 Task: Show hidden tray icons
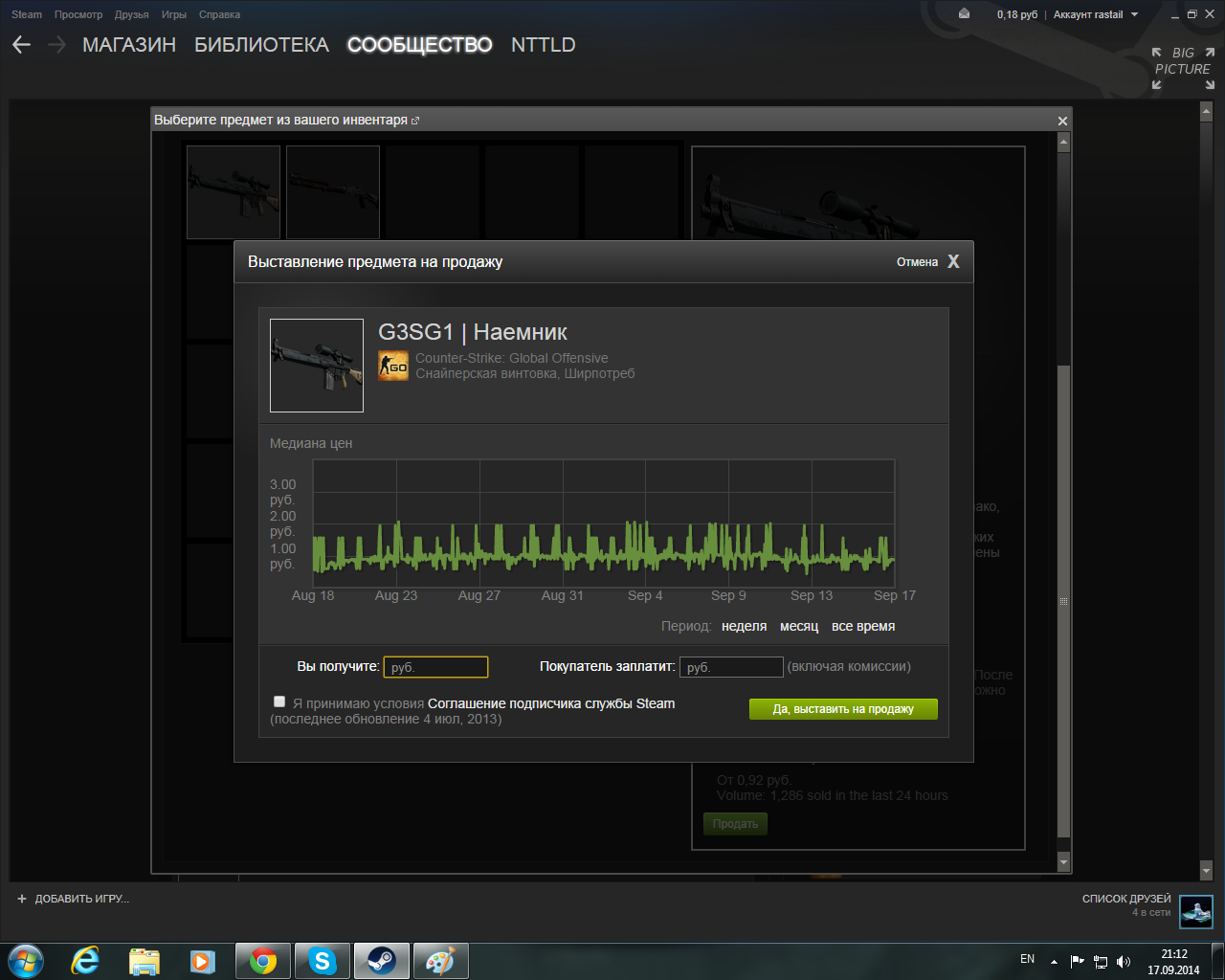point(1054,962)
